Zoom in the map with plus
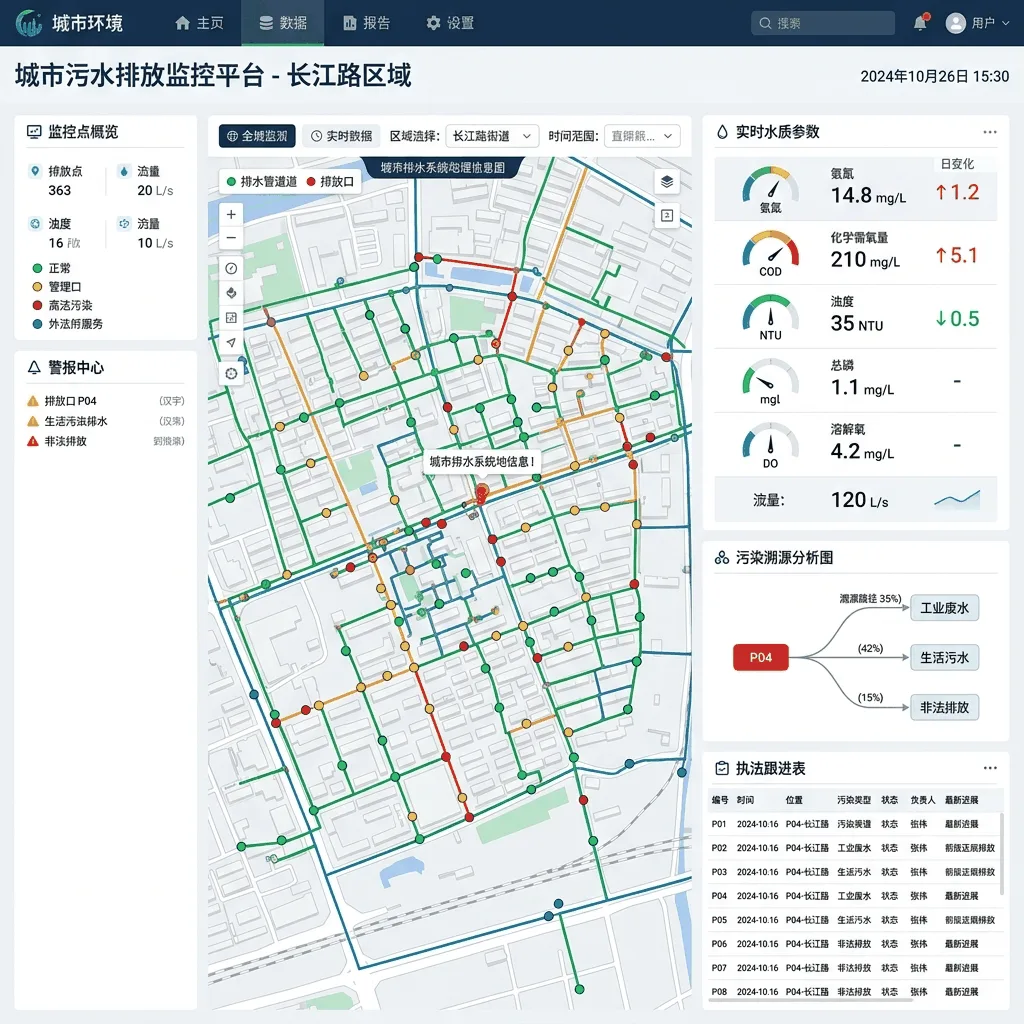Screen dimensions: 1024x1024 point(231,214)
